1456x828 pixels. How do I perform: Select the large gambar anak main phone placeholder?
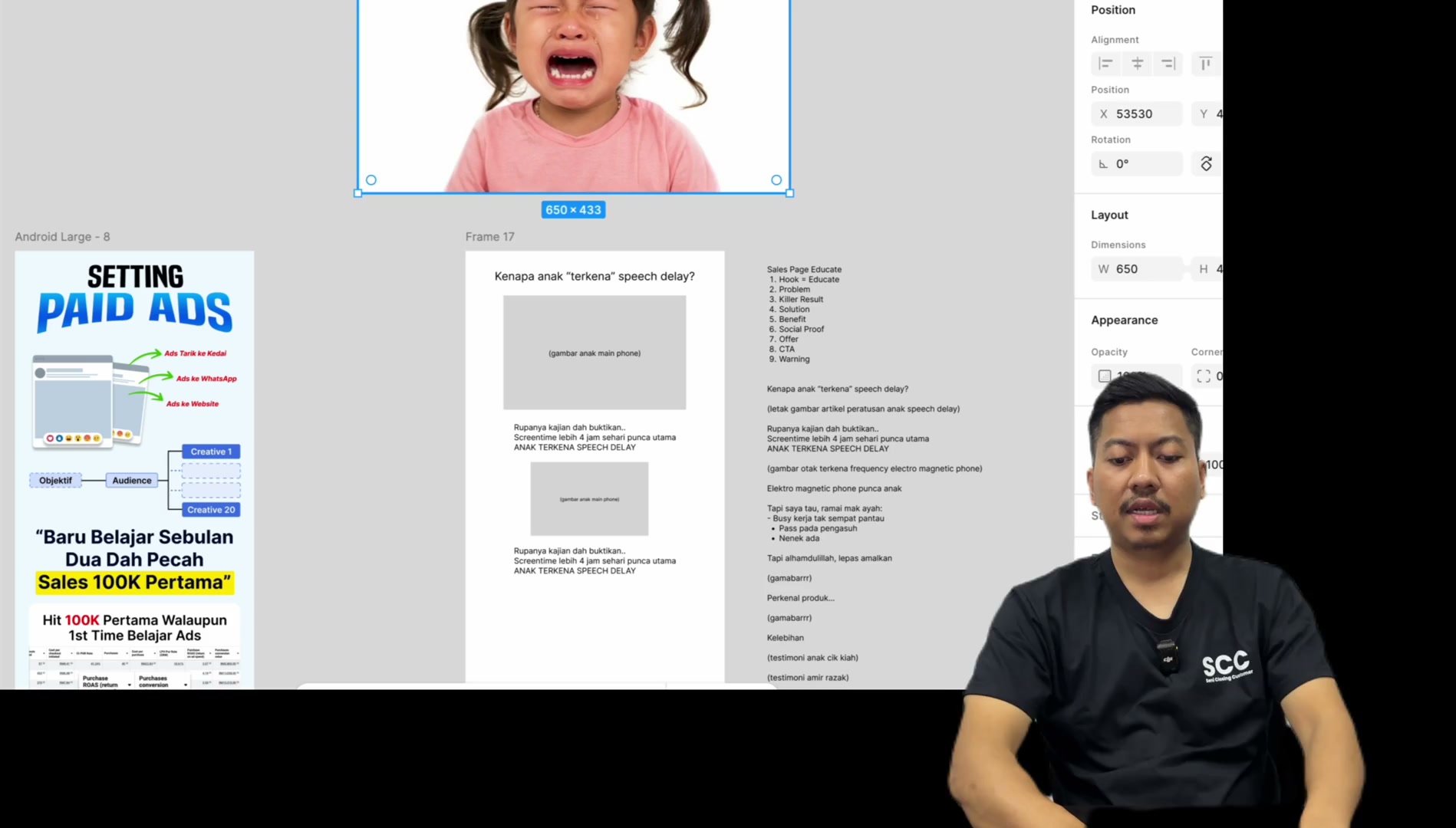(595, 353)
